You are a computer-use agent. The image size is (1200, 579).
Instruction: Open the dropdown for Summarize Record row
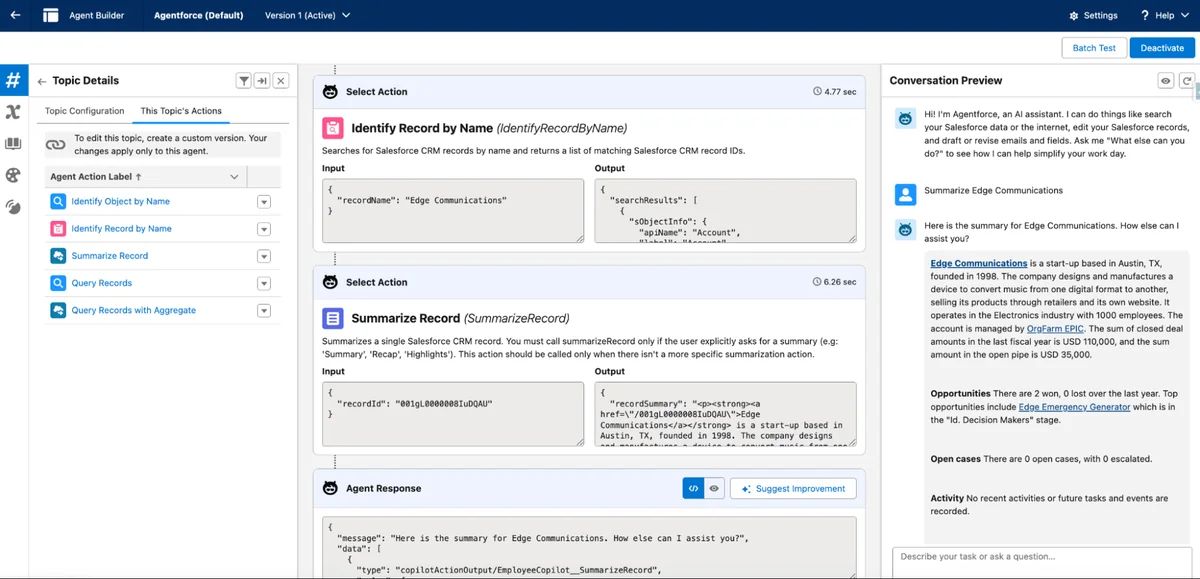point(264,256)
